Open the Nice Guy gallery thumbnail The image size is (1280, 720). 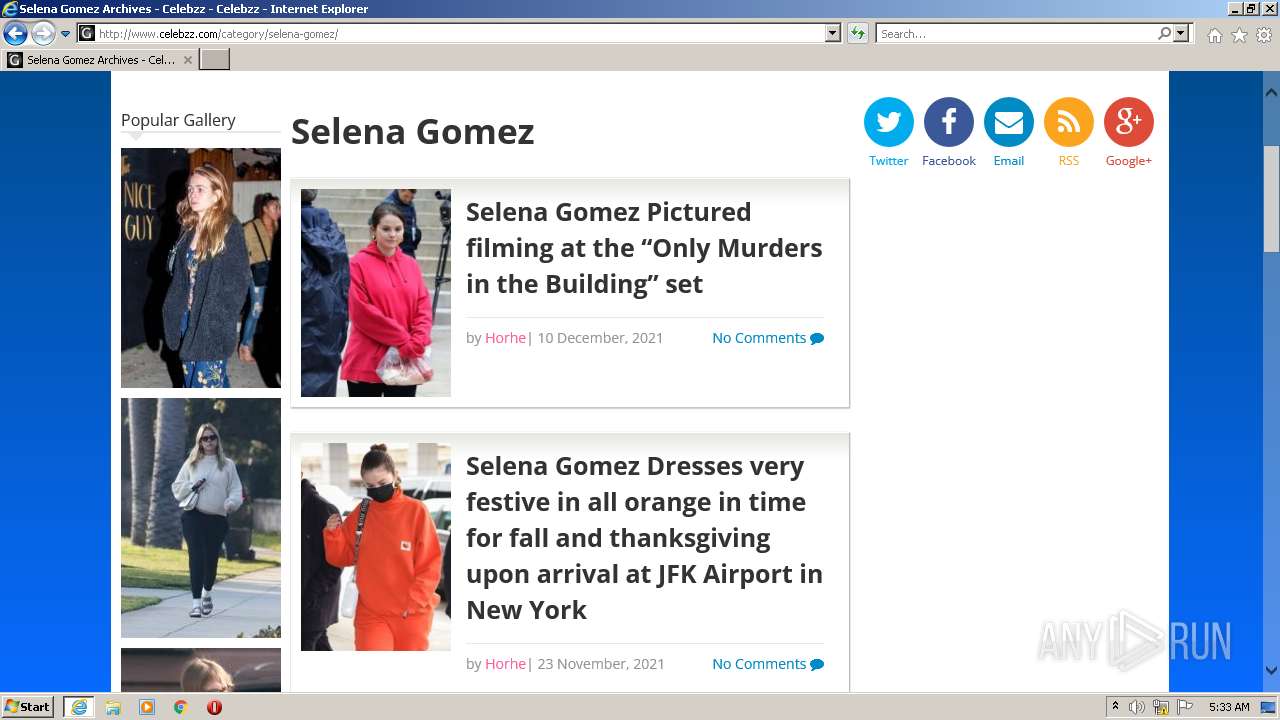201,268
